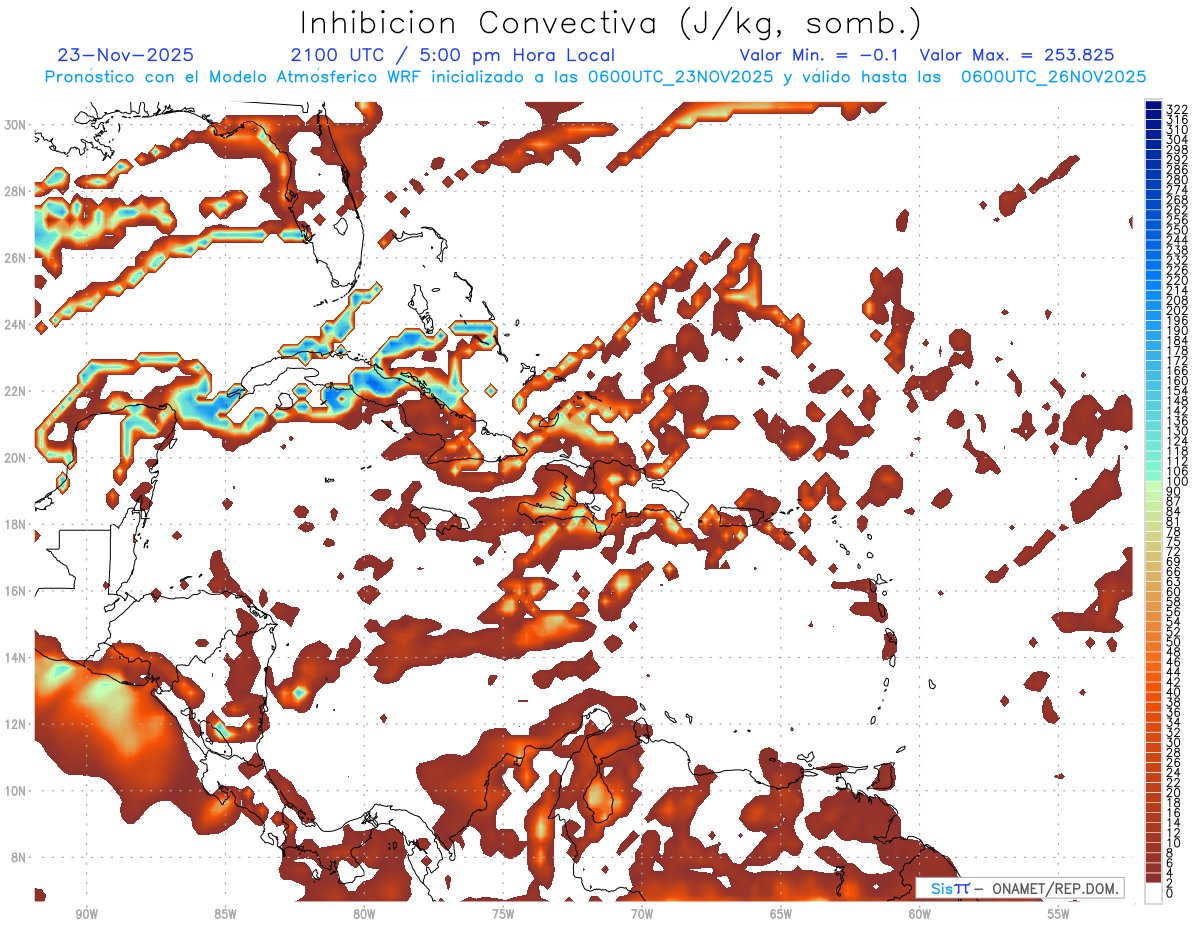Viewport: 1200px width, 927px height.
Task: Click the colorbar value '40'
Action: pyautogui.click(x=1174, y=692)
